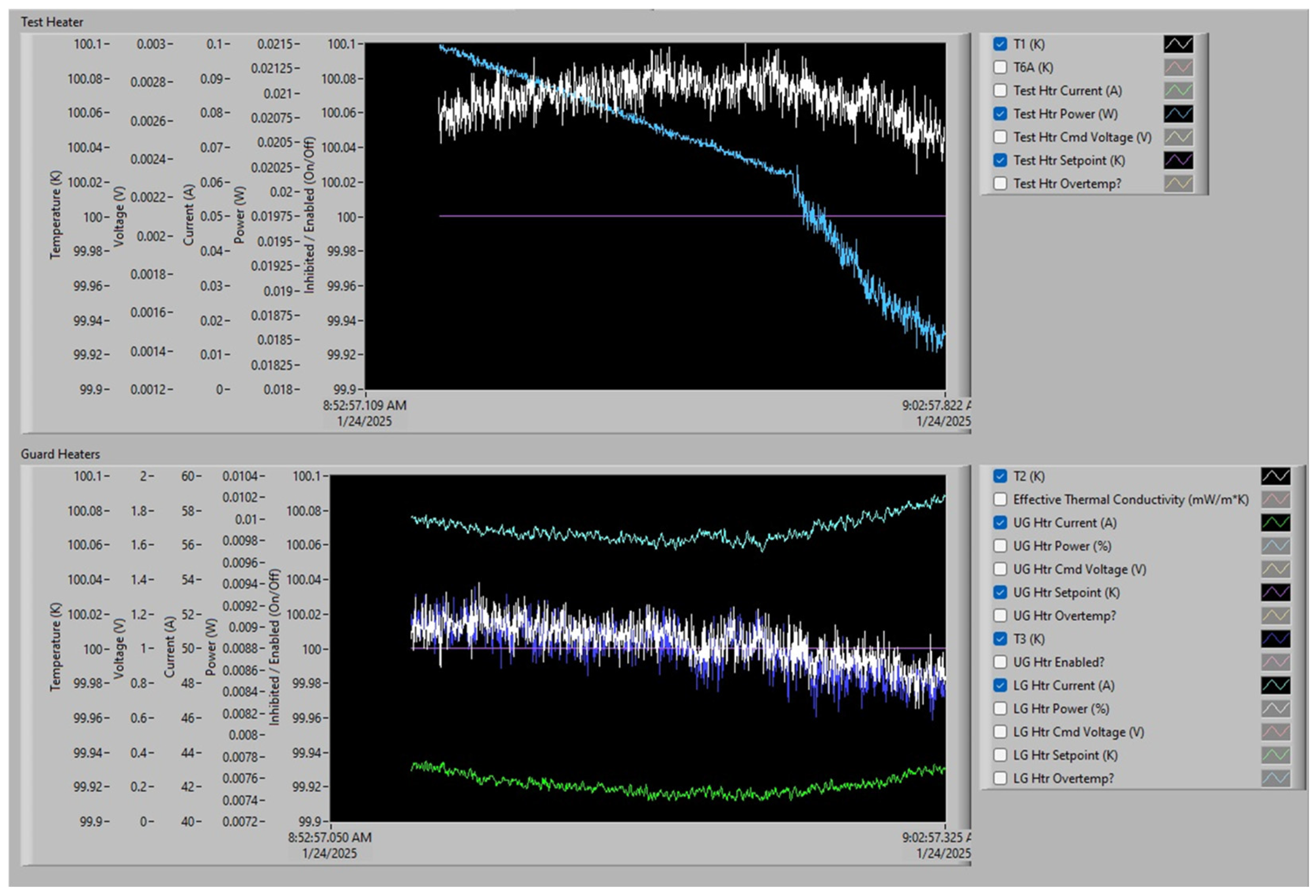Click the Guard Heaters start time 8:52:57.050 AM

(x=329, y=837)
